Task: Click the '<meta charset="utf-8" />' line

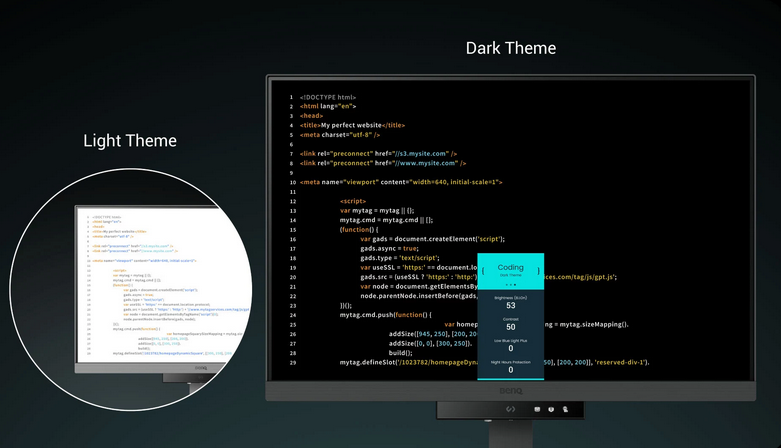Action: point(340,135)
